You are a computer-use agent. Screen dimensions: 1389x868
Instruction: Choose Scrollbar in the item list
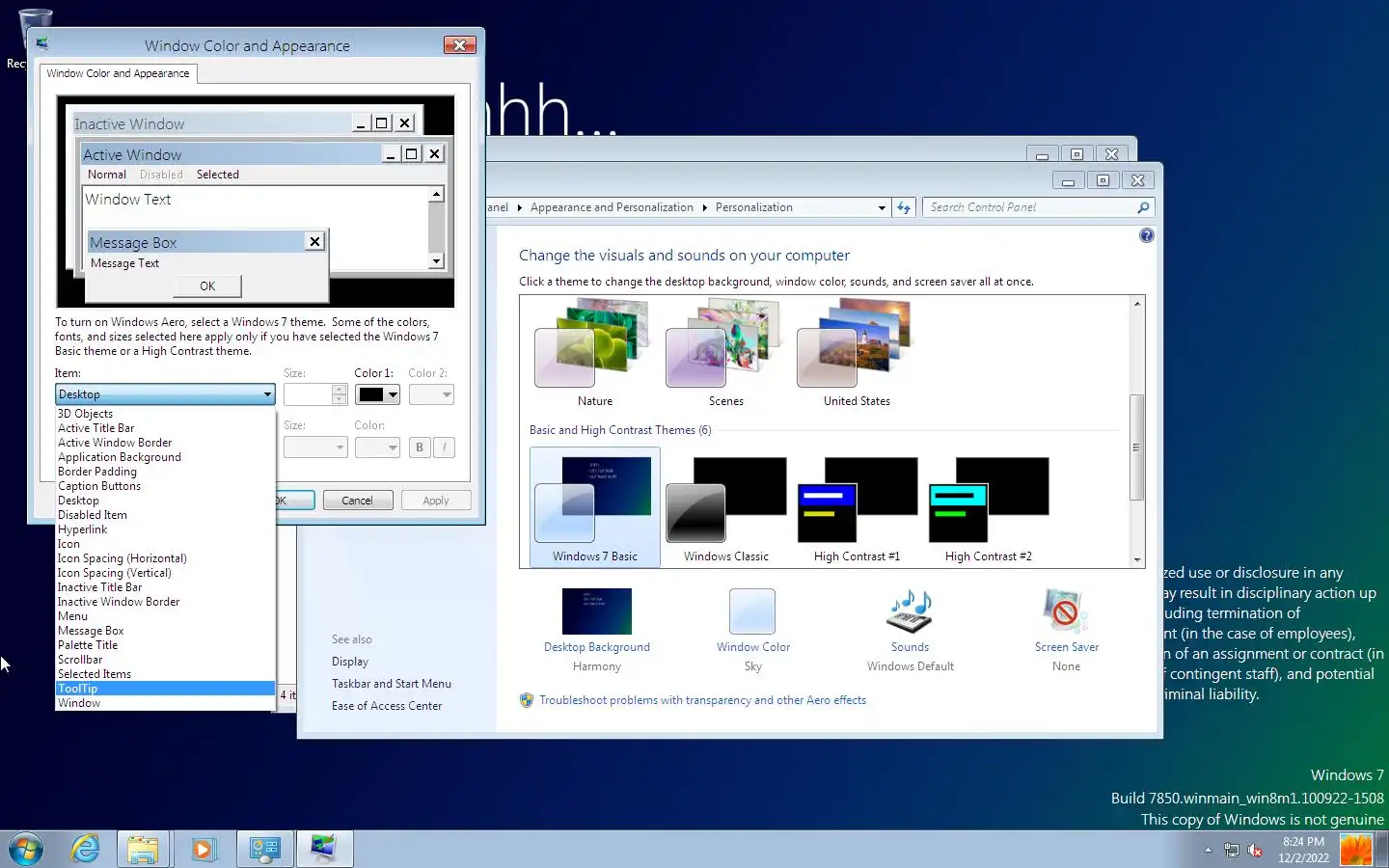[x=165, y=660]
